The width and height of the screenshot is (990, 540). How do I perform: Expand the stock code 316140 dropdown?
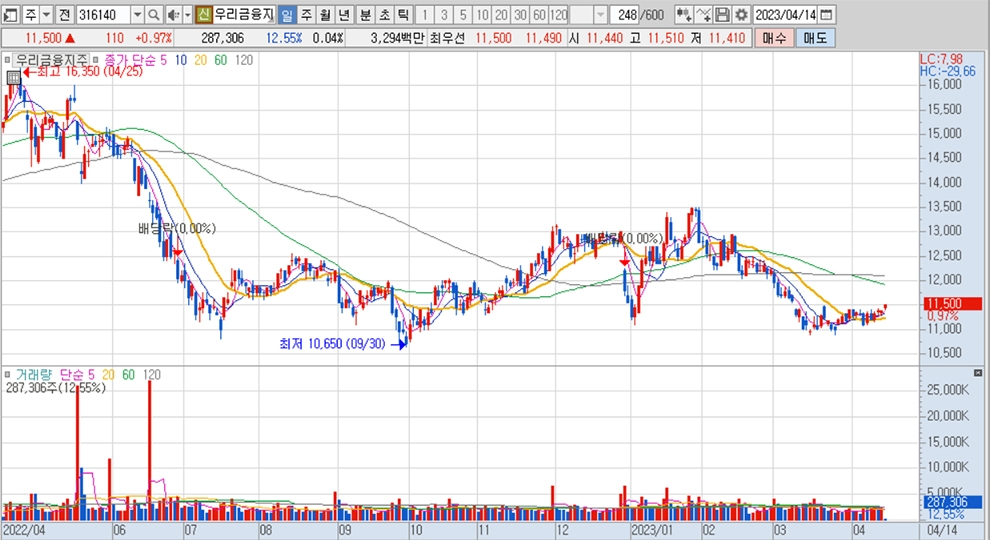click(x=135, y=15)
